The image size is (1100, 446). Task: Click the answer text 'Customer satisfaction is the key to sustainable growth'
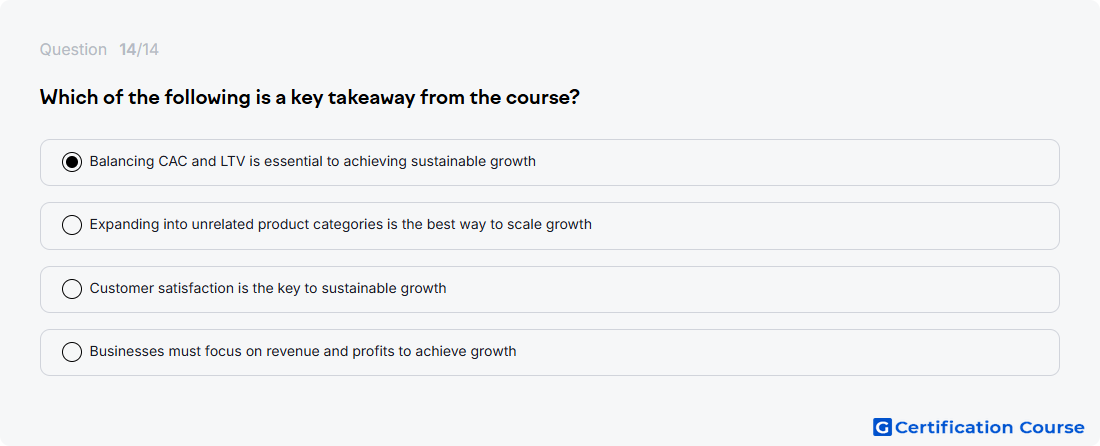tap(268, 288)
